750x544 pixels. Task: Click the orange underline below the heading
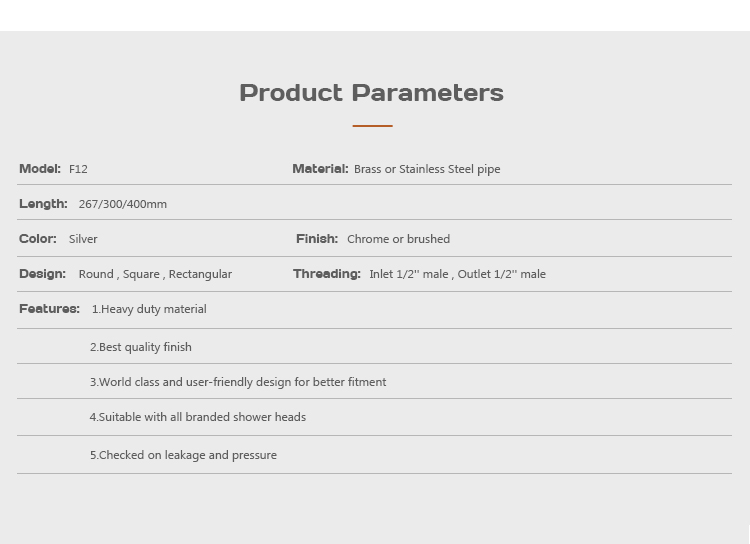click(372, 126)
